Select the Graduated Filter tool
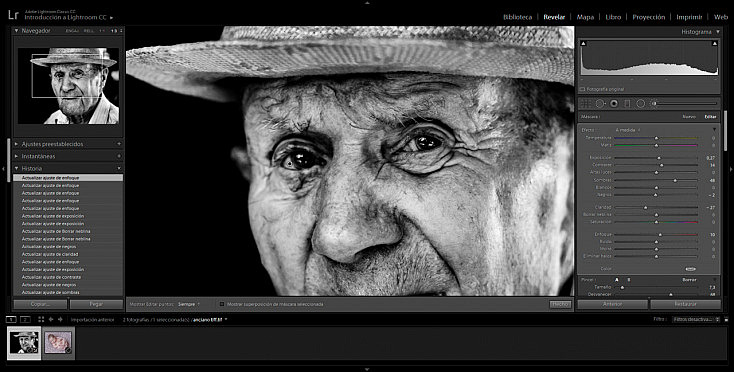The image size is (734, 372). click(x=628, y=103)
